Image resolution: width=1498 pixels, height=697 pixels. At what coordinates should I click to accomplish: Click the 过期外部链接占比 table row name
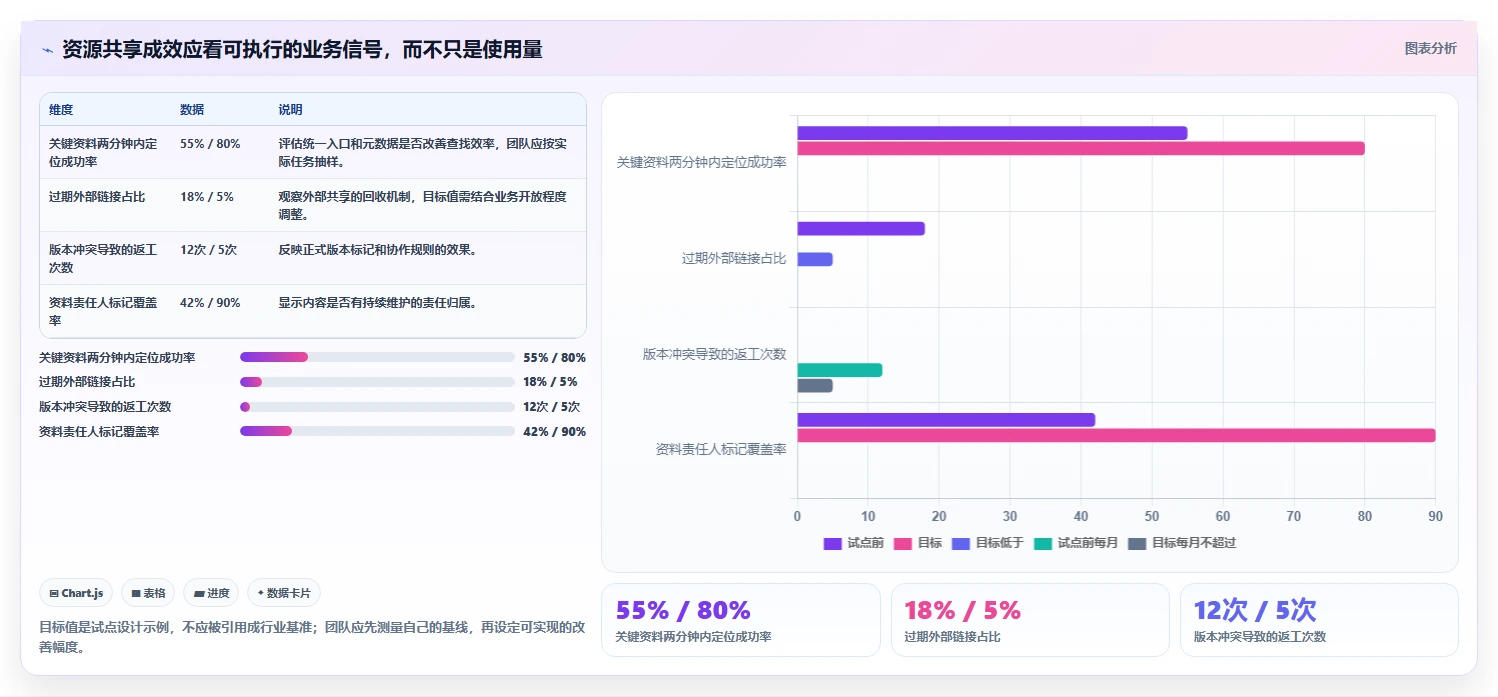coord(97,197)
